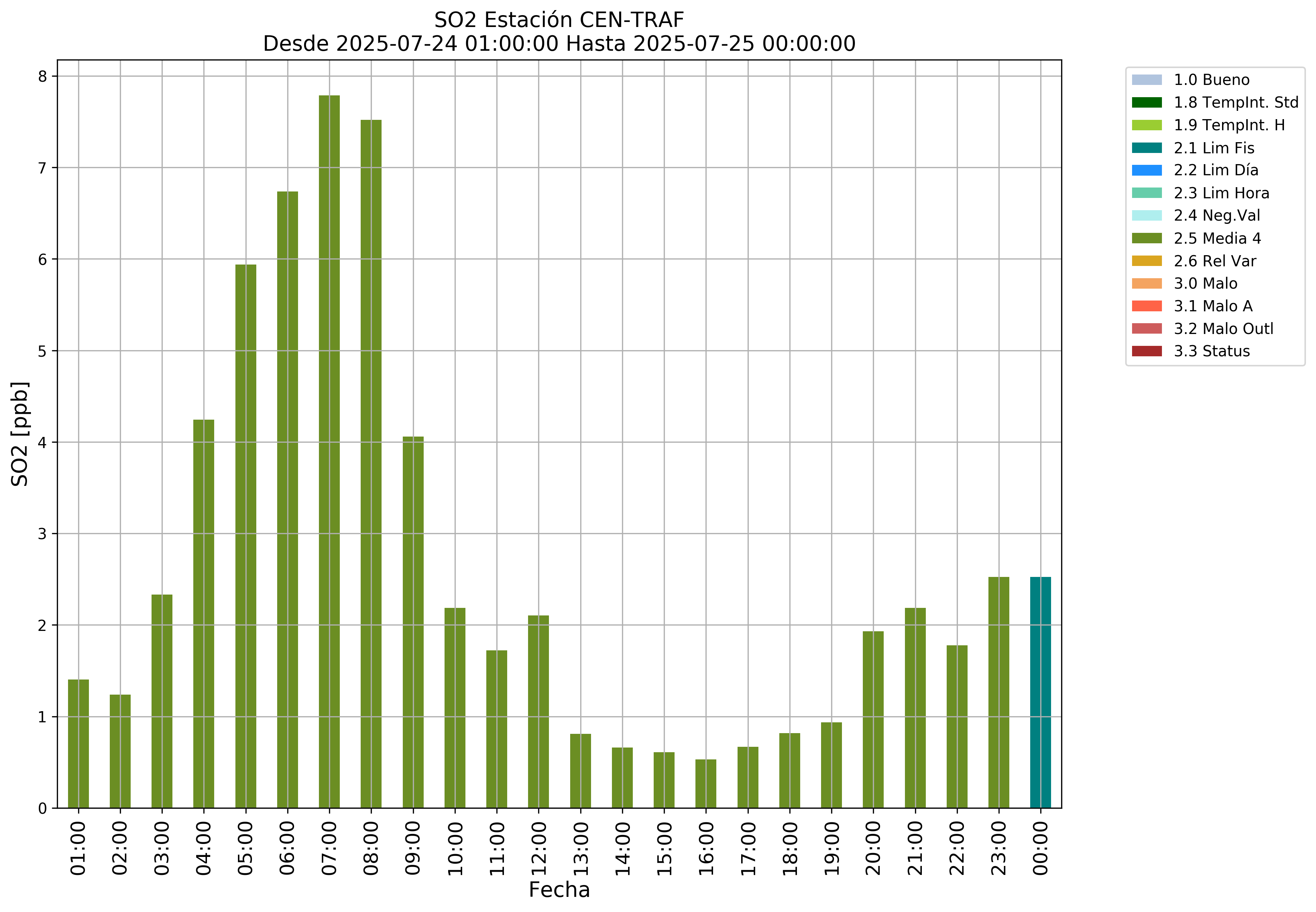Image resolution: width=1316 pixels, height=912 pixels.
Task: Click the 2.2 Lim Día legend swatch
Action: click(x=1146, y=170)
